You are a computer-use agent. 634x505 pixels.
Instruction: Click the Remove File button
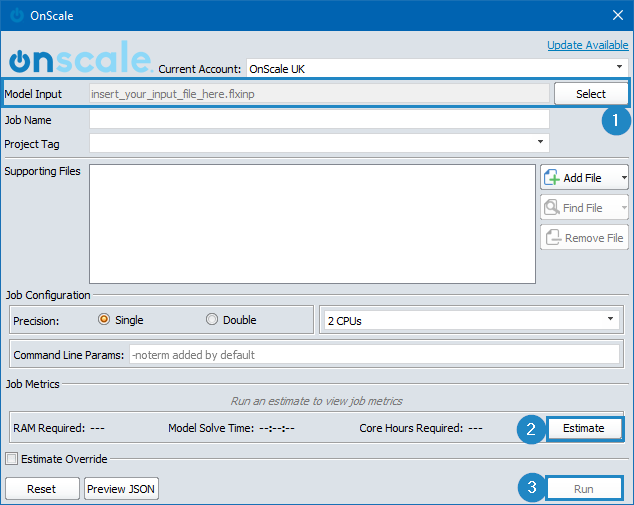click(x=584, y=238)
